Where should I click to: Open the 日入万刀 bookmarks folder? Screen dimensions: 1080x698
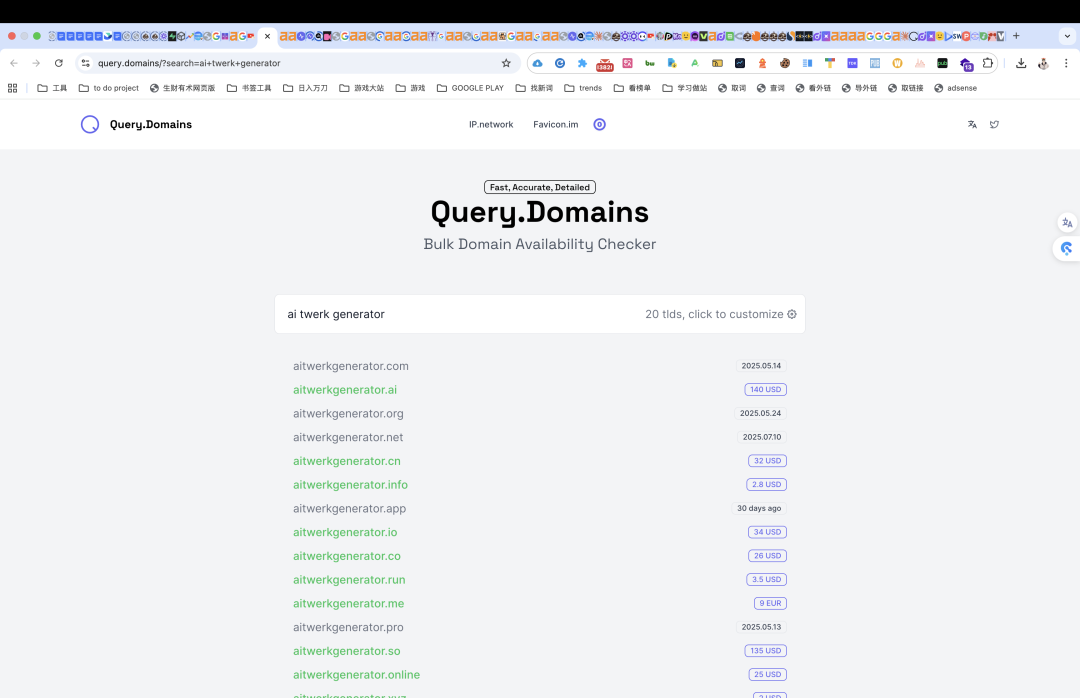(x=305, y=88)
